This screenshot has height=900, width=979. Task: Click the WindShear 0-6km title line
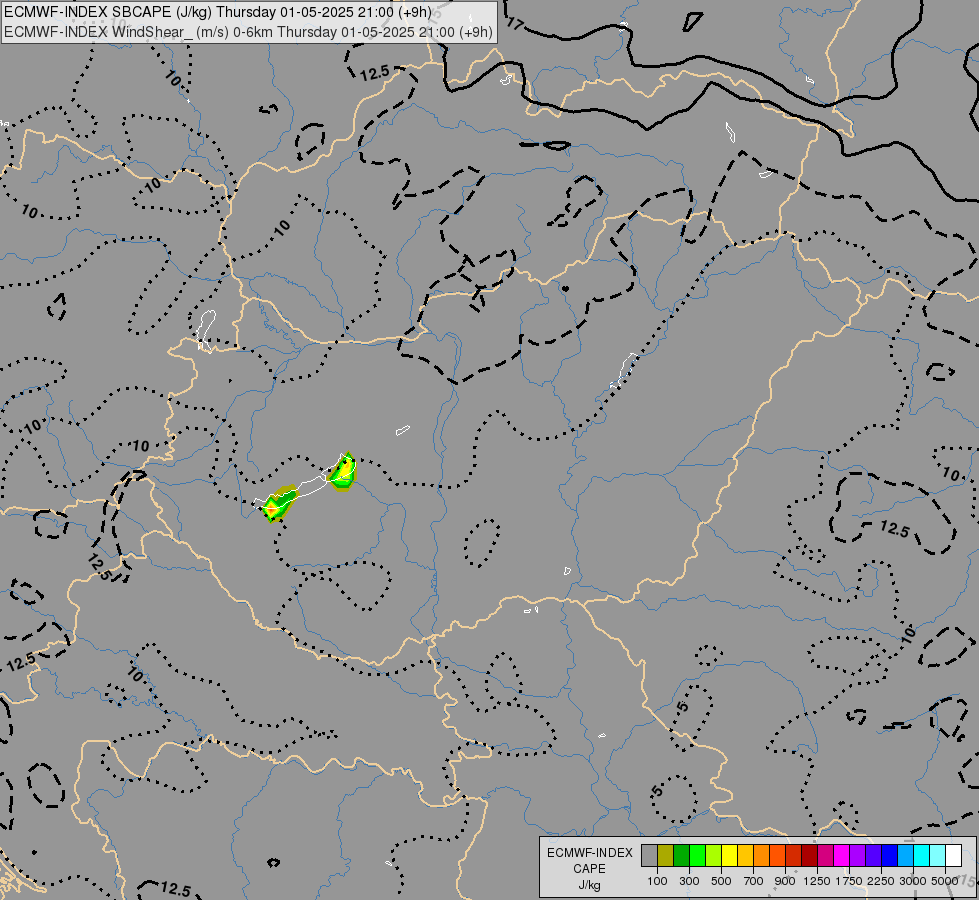(x=248, y=32)
